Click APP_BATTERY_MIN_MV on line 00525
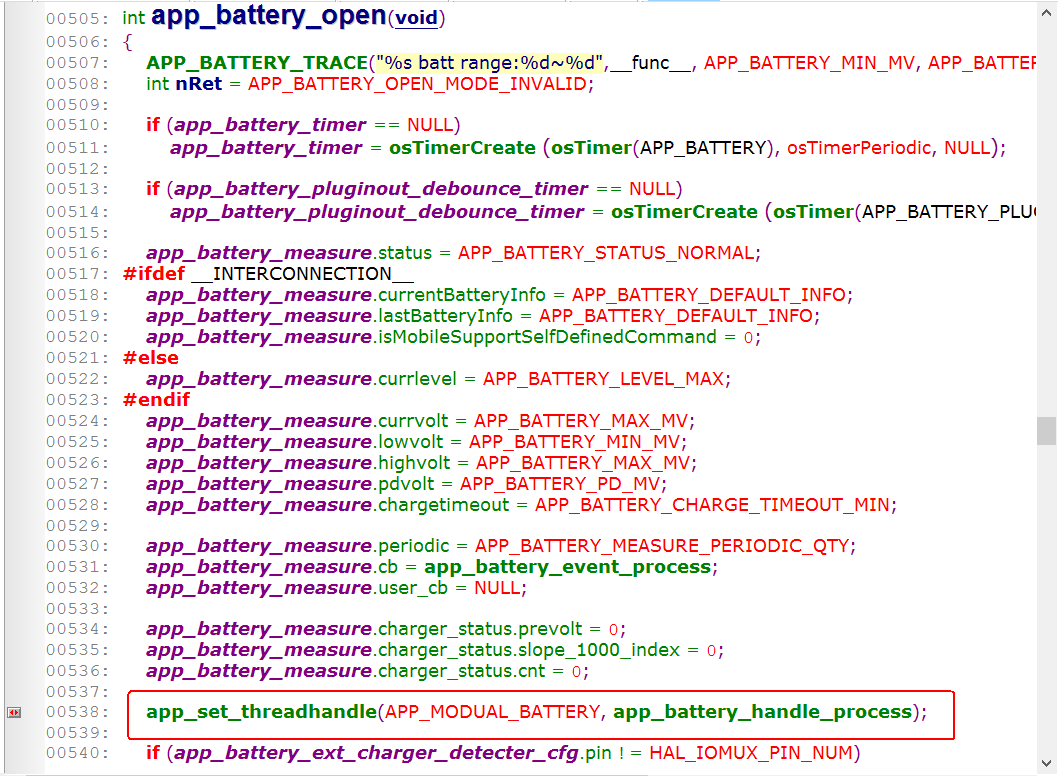 (x=574, y=442)
